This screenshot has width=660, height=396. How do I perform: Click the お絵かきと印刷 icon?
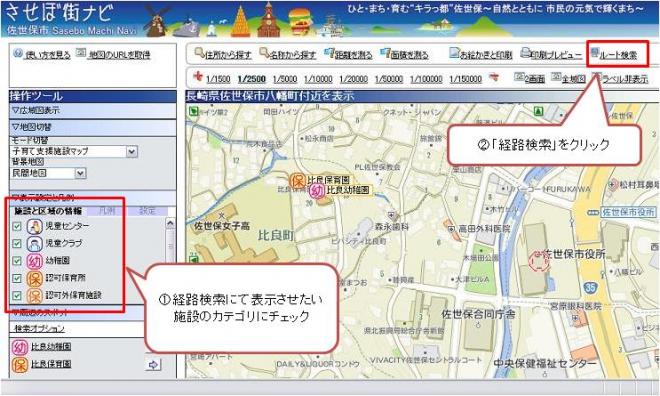(454, 53)
